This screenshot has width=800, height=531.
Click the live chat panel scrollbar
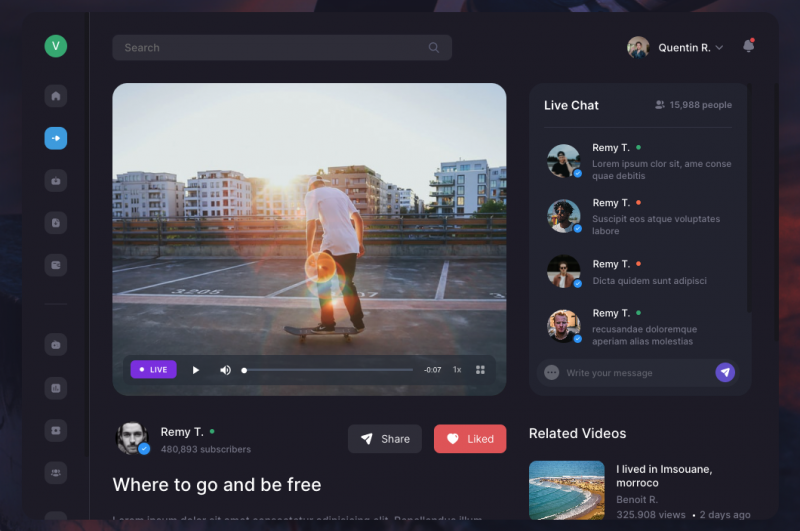tap(749, 199)
